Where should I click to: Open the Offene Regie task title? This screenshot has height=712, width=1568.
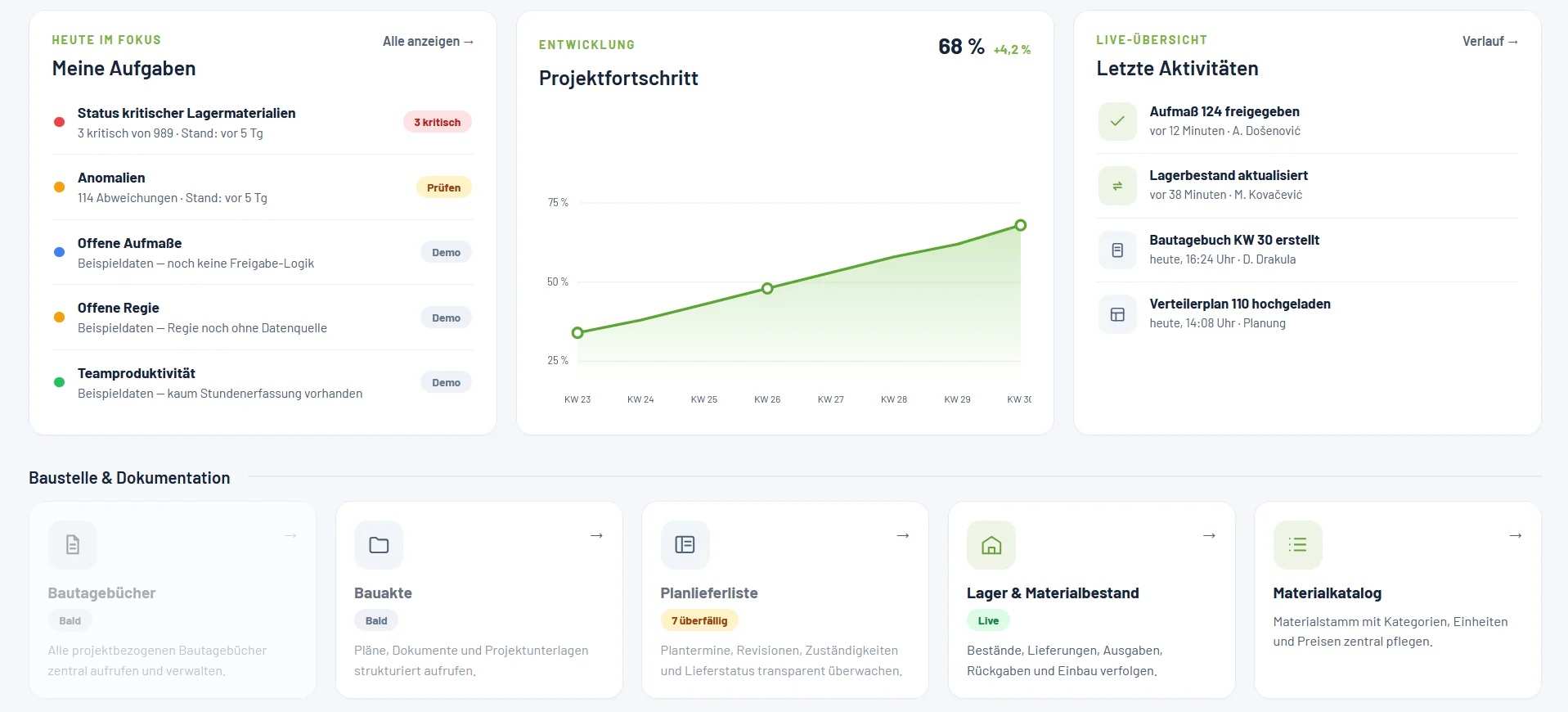point(119,308)
